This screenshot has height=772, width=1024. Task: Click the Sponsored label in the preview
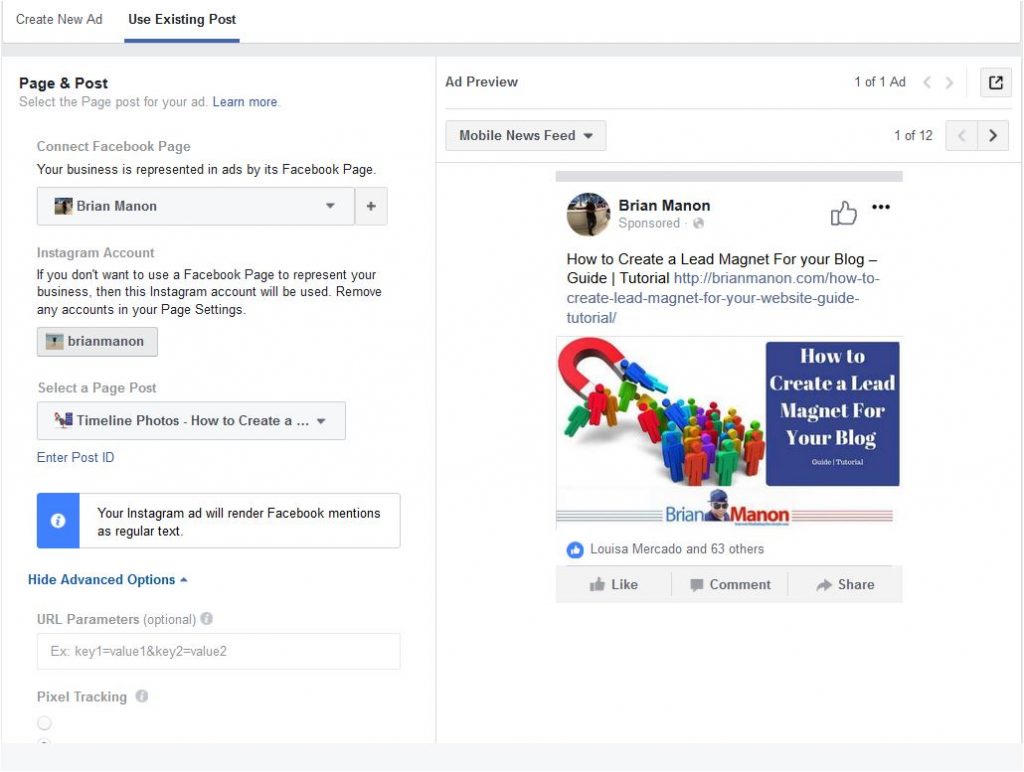649,223
